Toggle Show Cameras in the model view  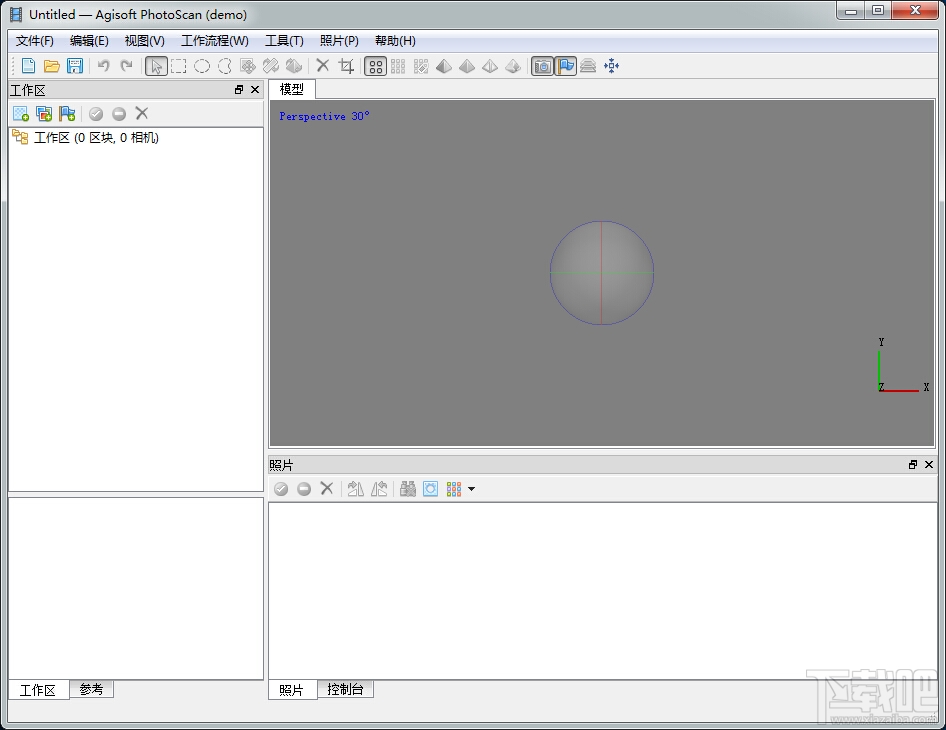click(x=542, y=66)
